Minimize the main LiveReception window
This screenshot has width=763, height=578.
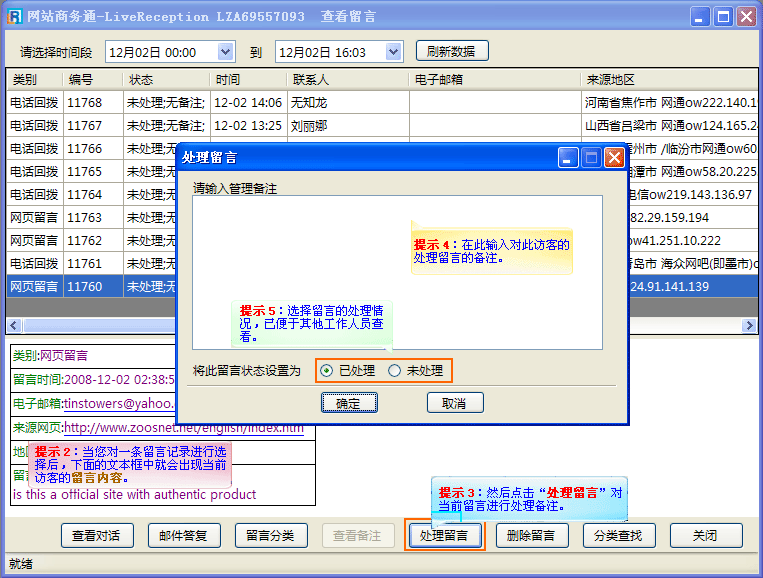701,17
